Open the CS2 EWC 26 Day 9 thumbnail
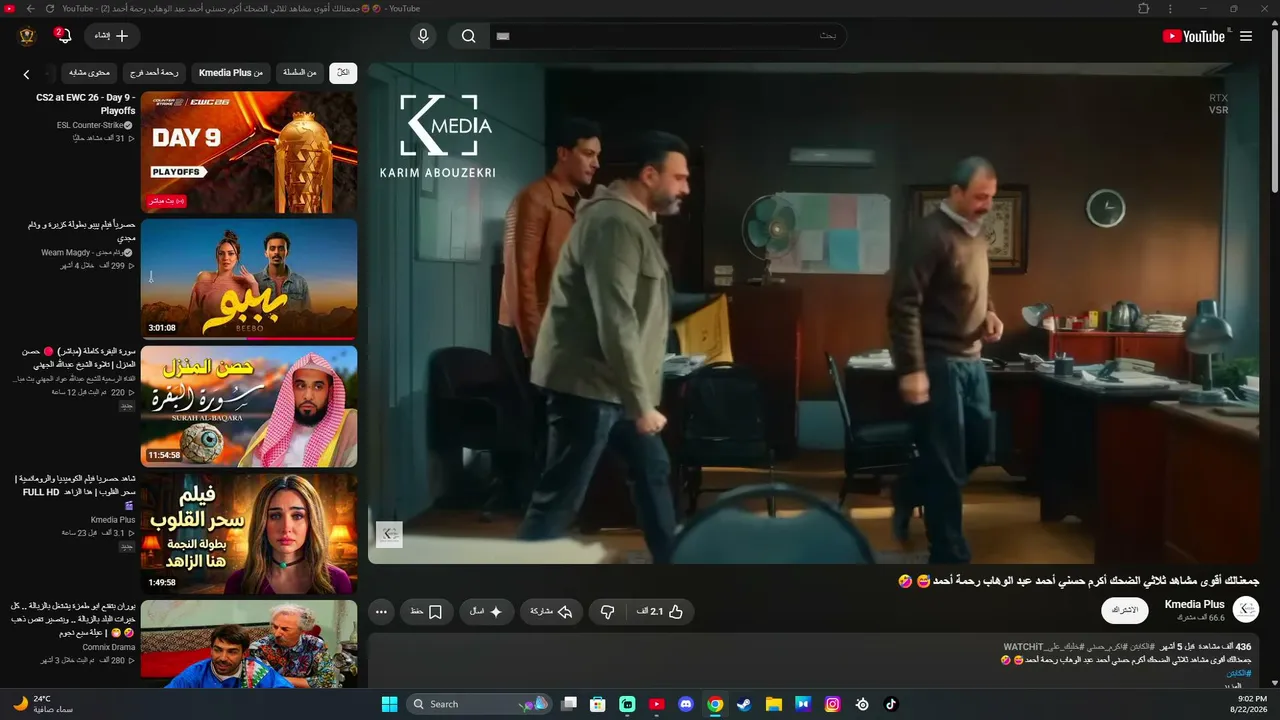 tap(249, 152)
